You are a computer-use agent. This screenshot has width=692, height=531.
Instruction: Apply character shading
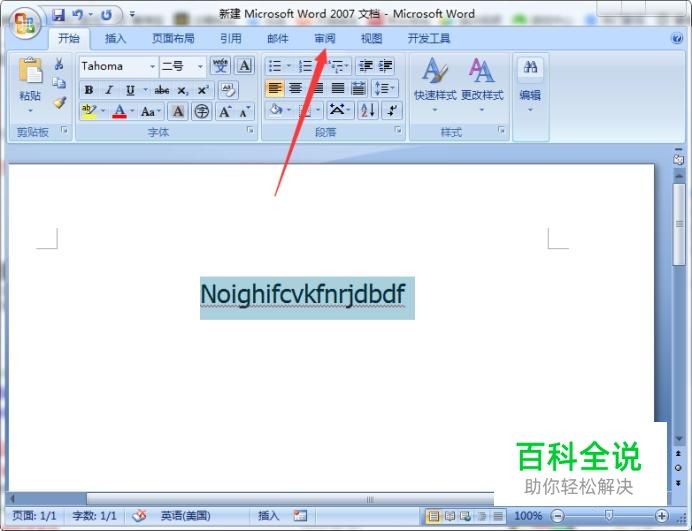[178, 112]
